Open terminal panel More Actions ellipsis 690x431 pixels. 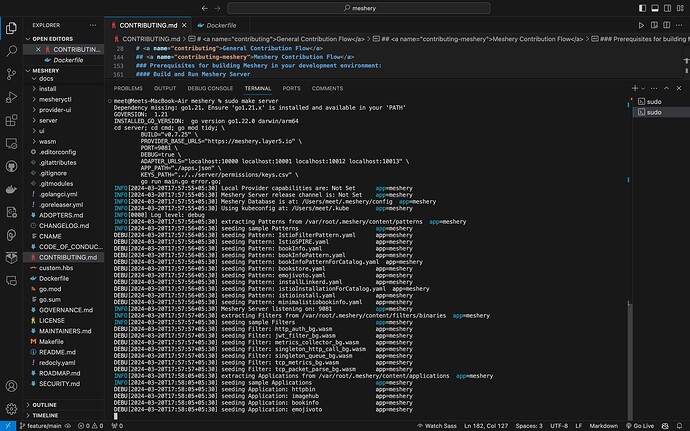click(654, 88)
